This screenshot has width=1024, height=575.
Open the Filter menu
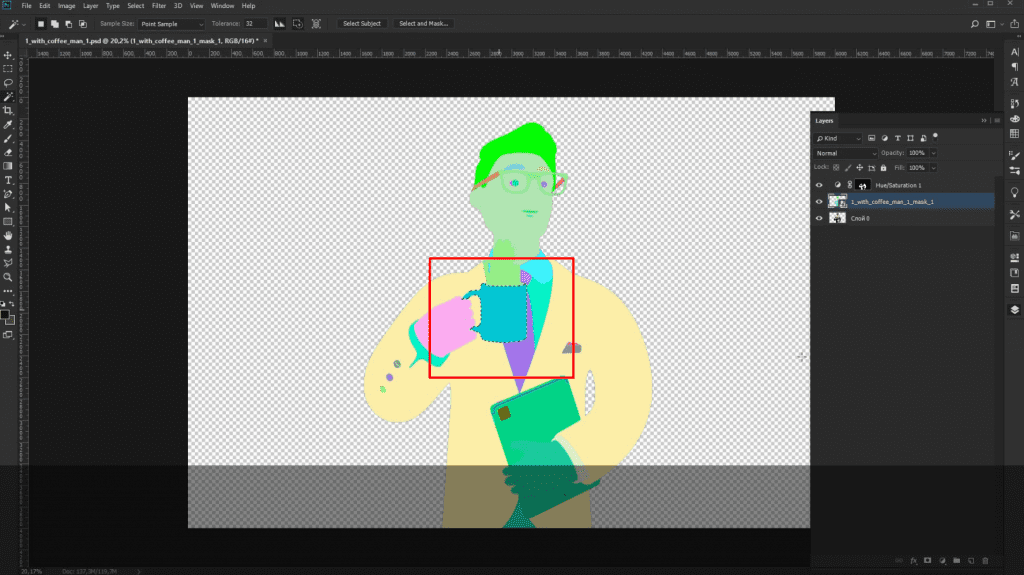[159, 6]
